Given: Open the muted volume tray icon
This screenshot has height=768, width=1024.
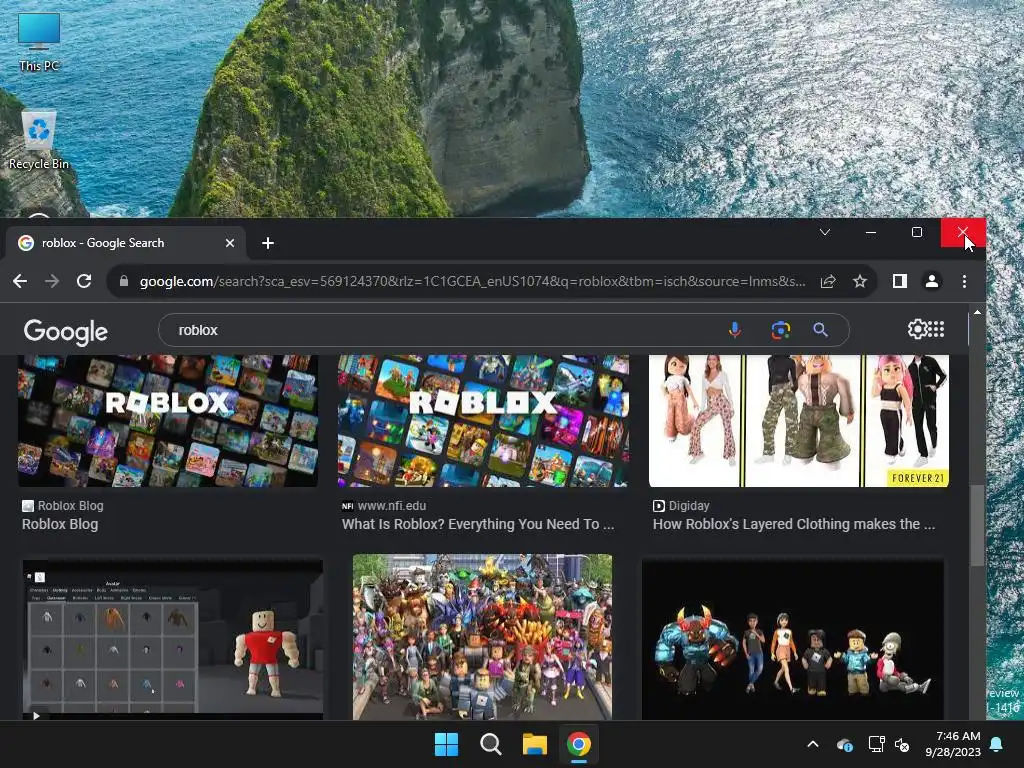Looking at the screenshot, I should [903, 744].
